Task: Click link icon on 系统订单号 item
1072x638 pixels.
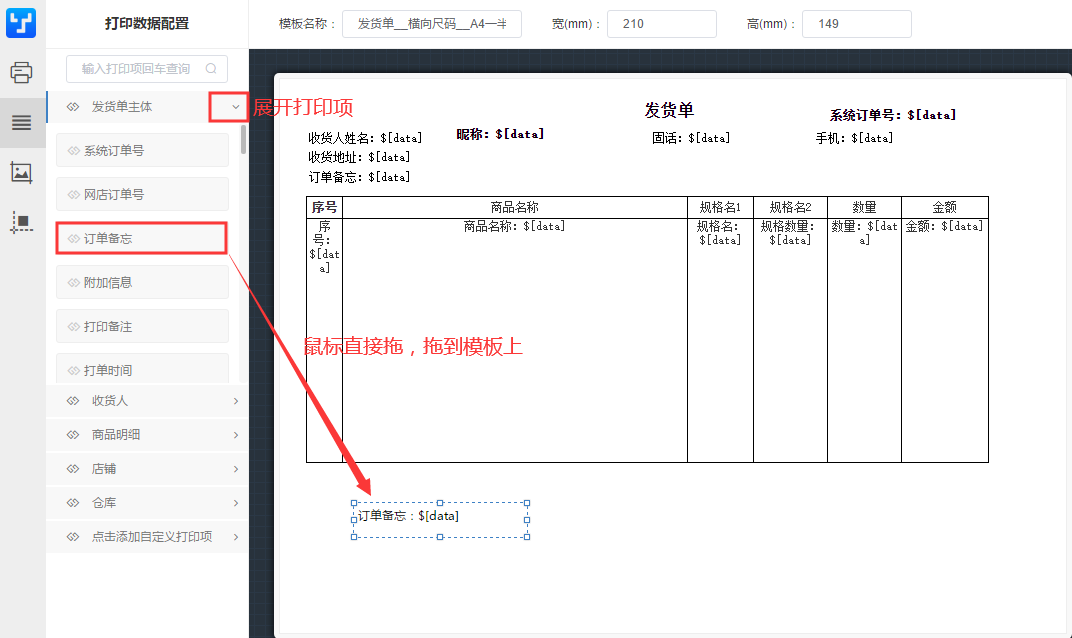Action: point(74,150)
